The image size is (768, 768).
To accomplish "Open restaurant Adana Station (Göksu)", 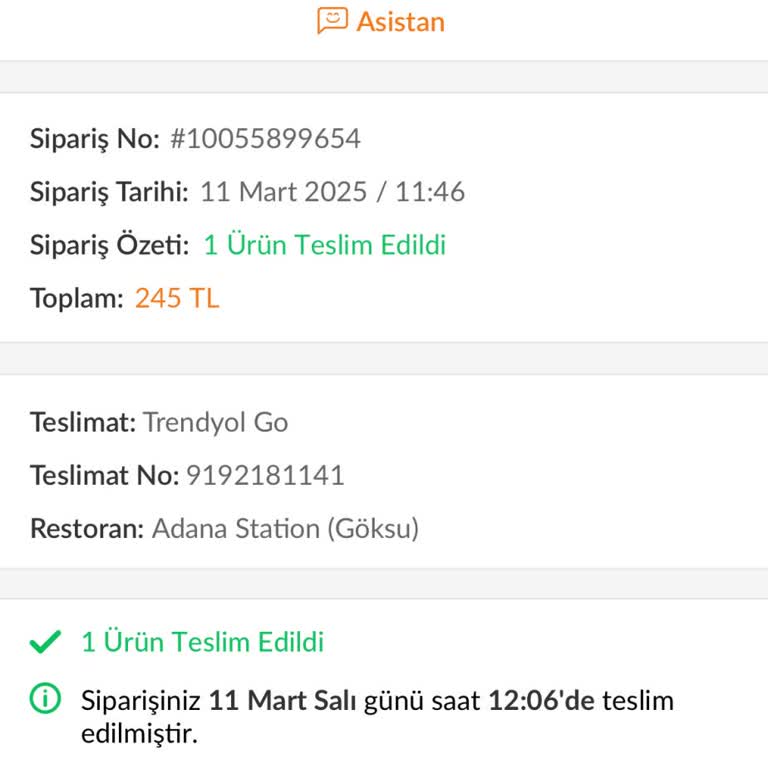I will [x=285, y=528].
